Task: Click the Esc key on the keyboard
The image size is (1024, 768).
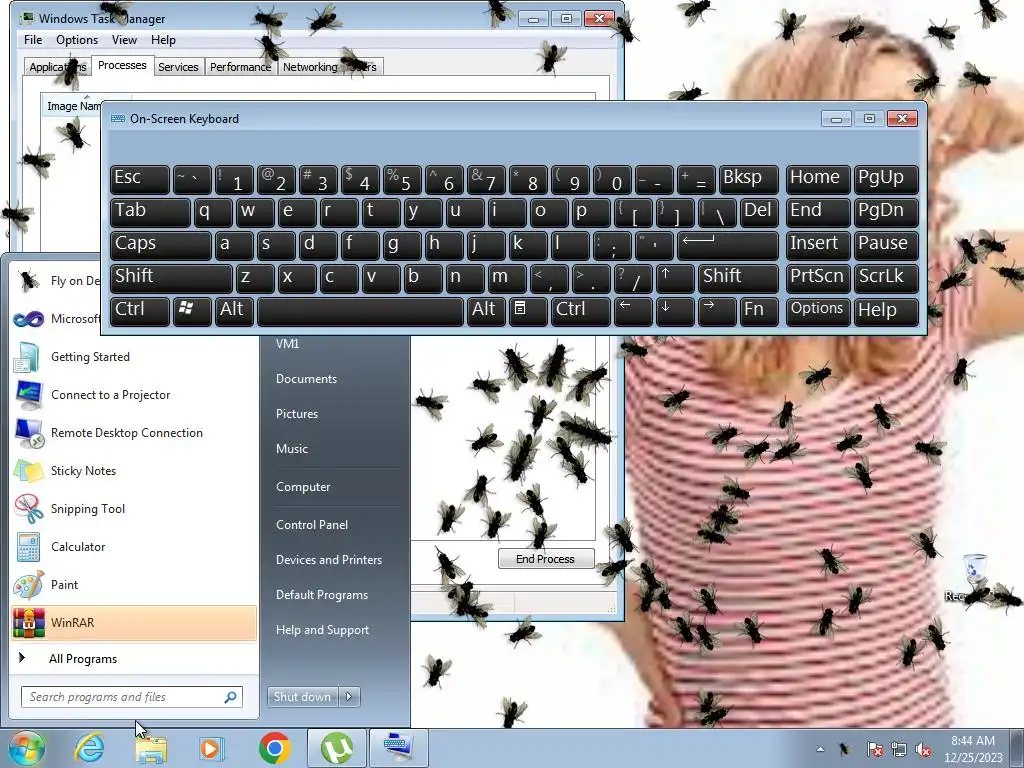Action: (140, 179)
